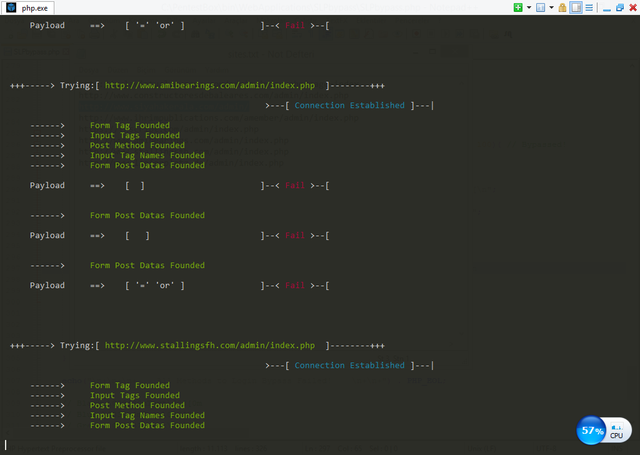Click 'Form Tag Founded' in the stallingsfh section
This screenshot has height=455, width=640.
pyautogui.click(x=130, y=385)
